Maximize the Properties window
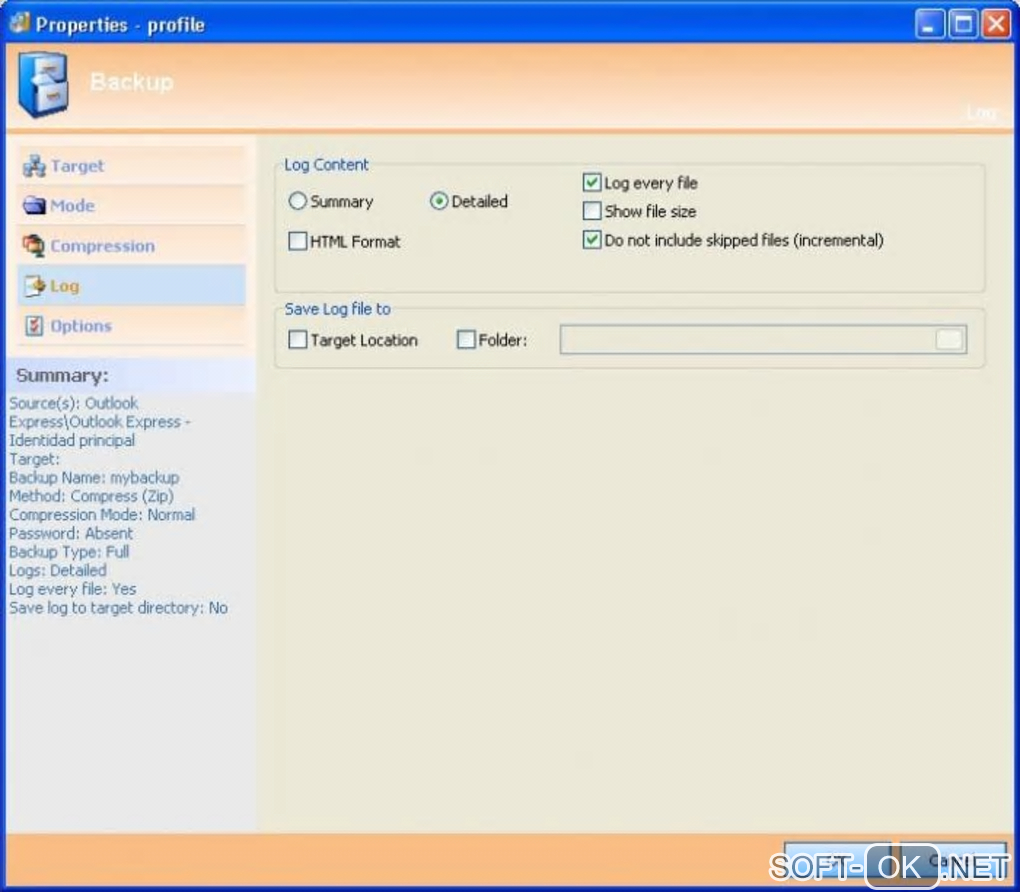This screenshot has height=892, width=1020. click(x=963, y=24)
